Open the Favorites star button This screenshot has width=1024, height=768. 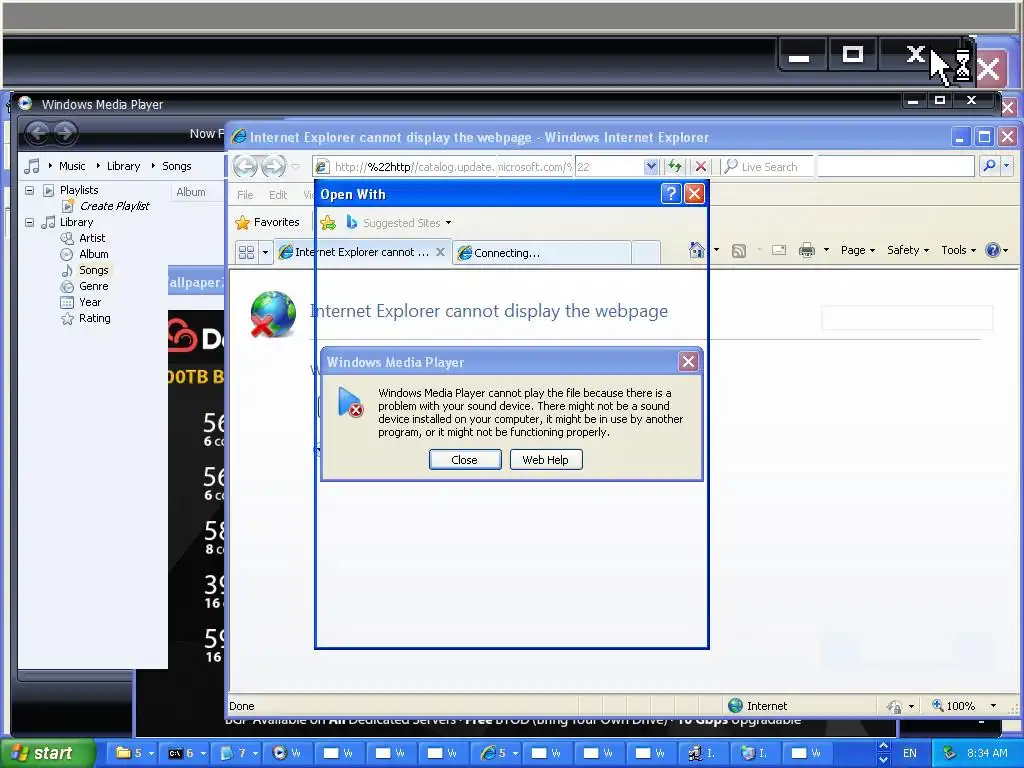click(x=267, y=223)
